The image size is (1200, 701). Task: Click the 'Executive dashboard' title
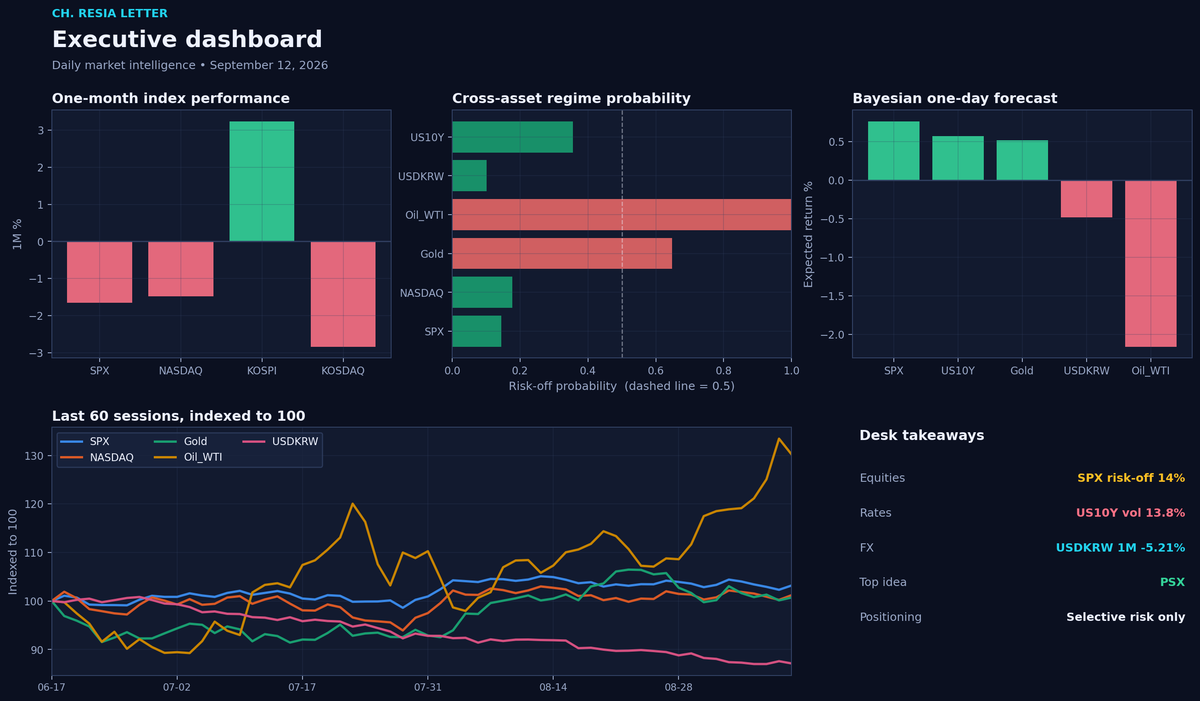[187, 40]
